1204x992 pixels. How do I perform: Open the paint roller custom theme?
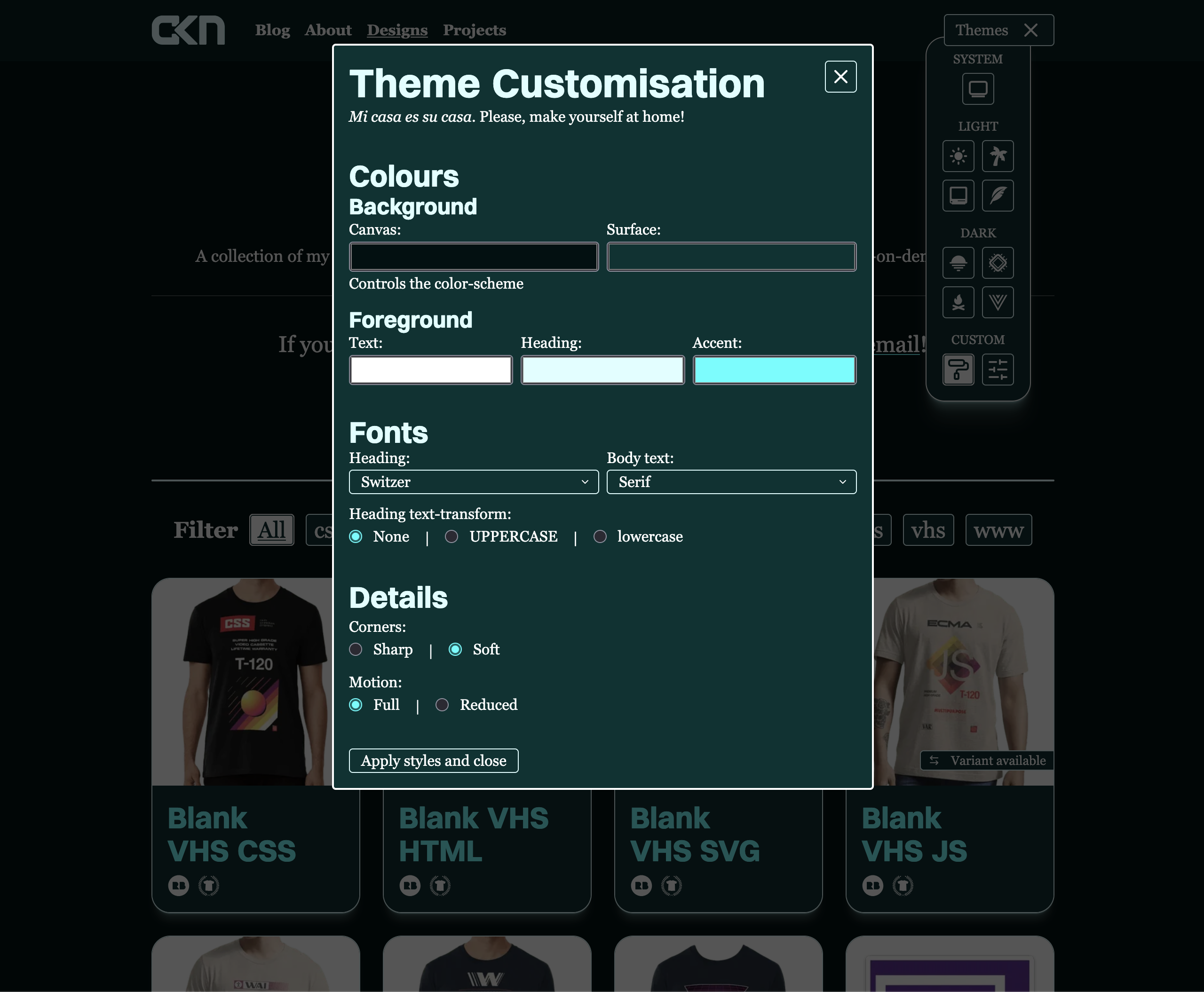[958, 369]
